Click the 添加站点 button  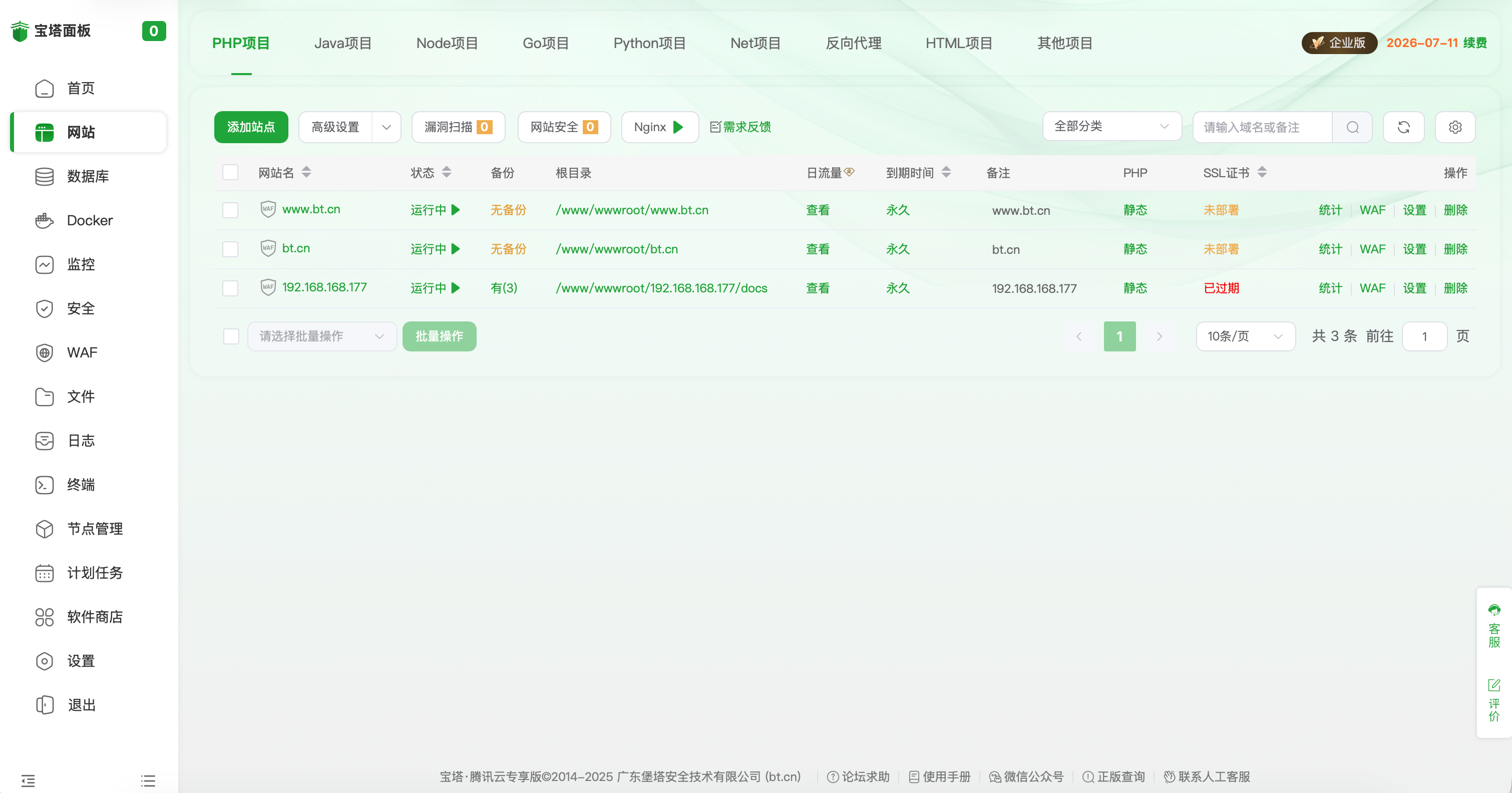tap(251, 127)
